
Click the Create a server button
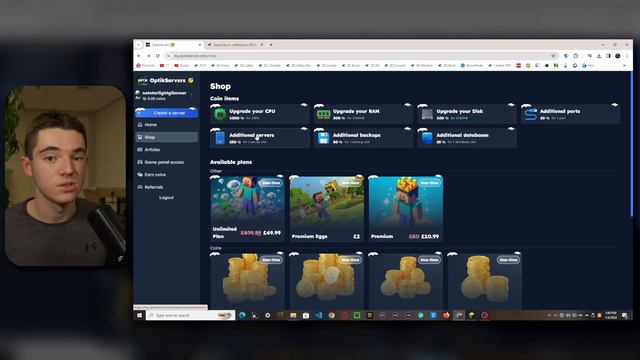167,113
